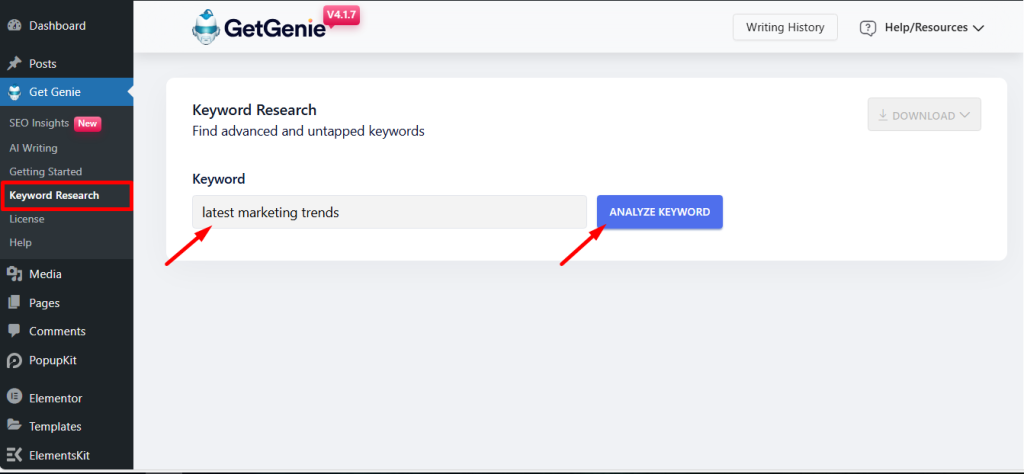This screenshot has width=1024, height=474.
Task: Go to Getting Started submenu
Action: coord(46,172)
